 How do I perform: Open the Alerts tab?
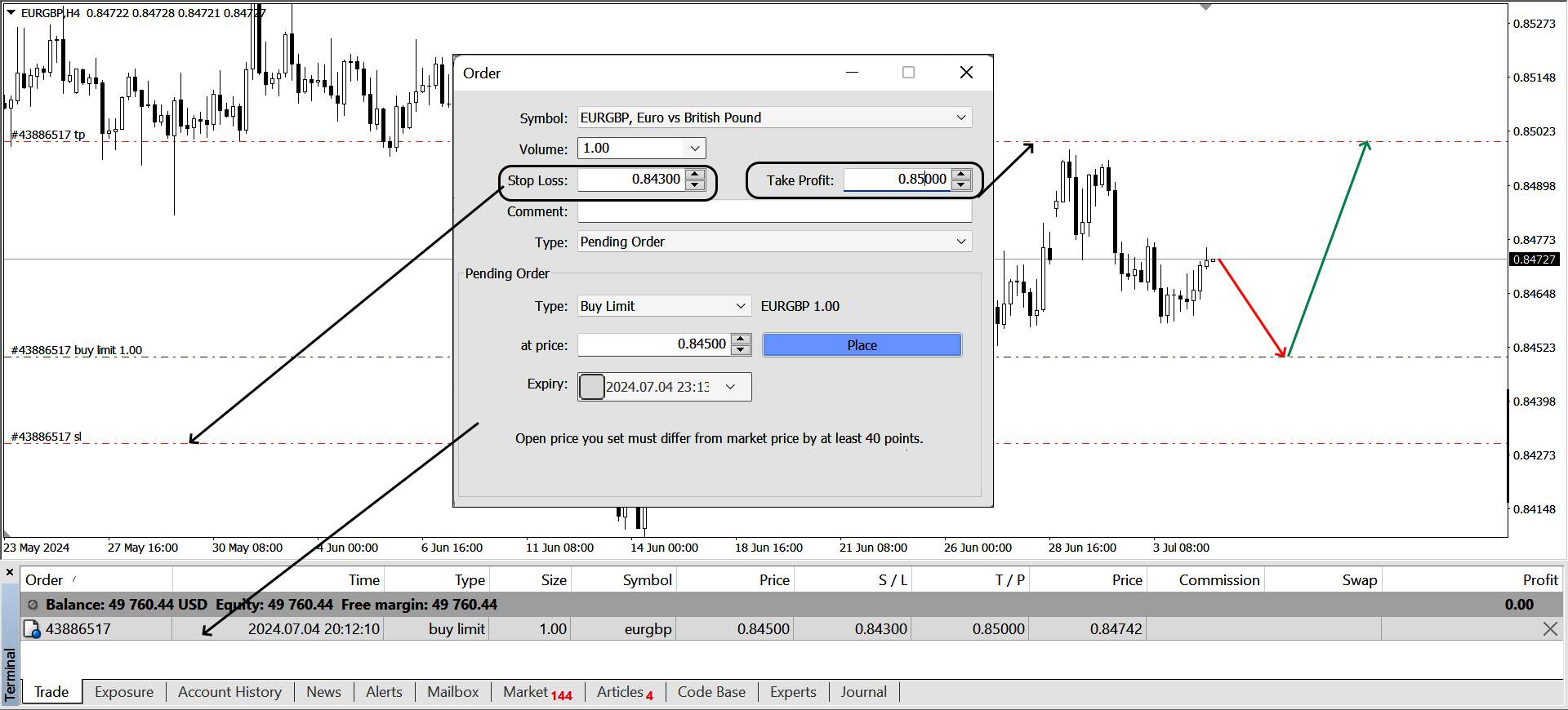click(384, 692)
